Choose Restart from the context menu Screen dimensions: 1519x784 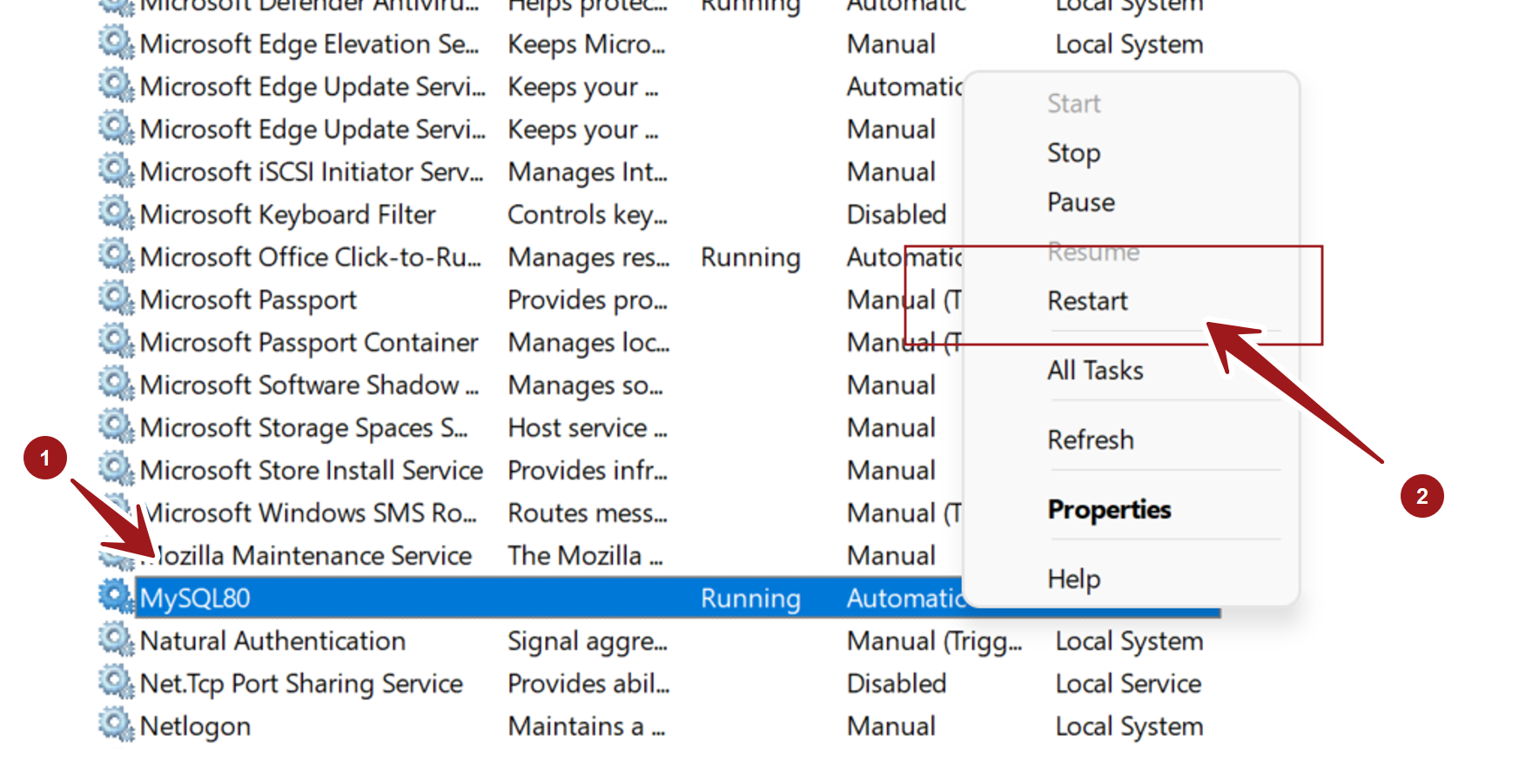(1087, 301)
